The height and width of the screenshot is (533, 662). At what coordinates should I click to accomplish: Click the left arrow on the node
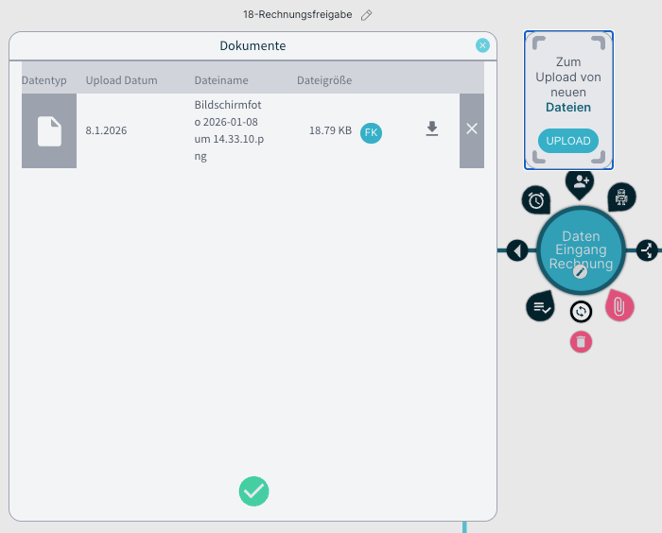pos(517,250)
